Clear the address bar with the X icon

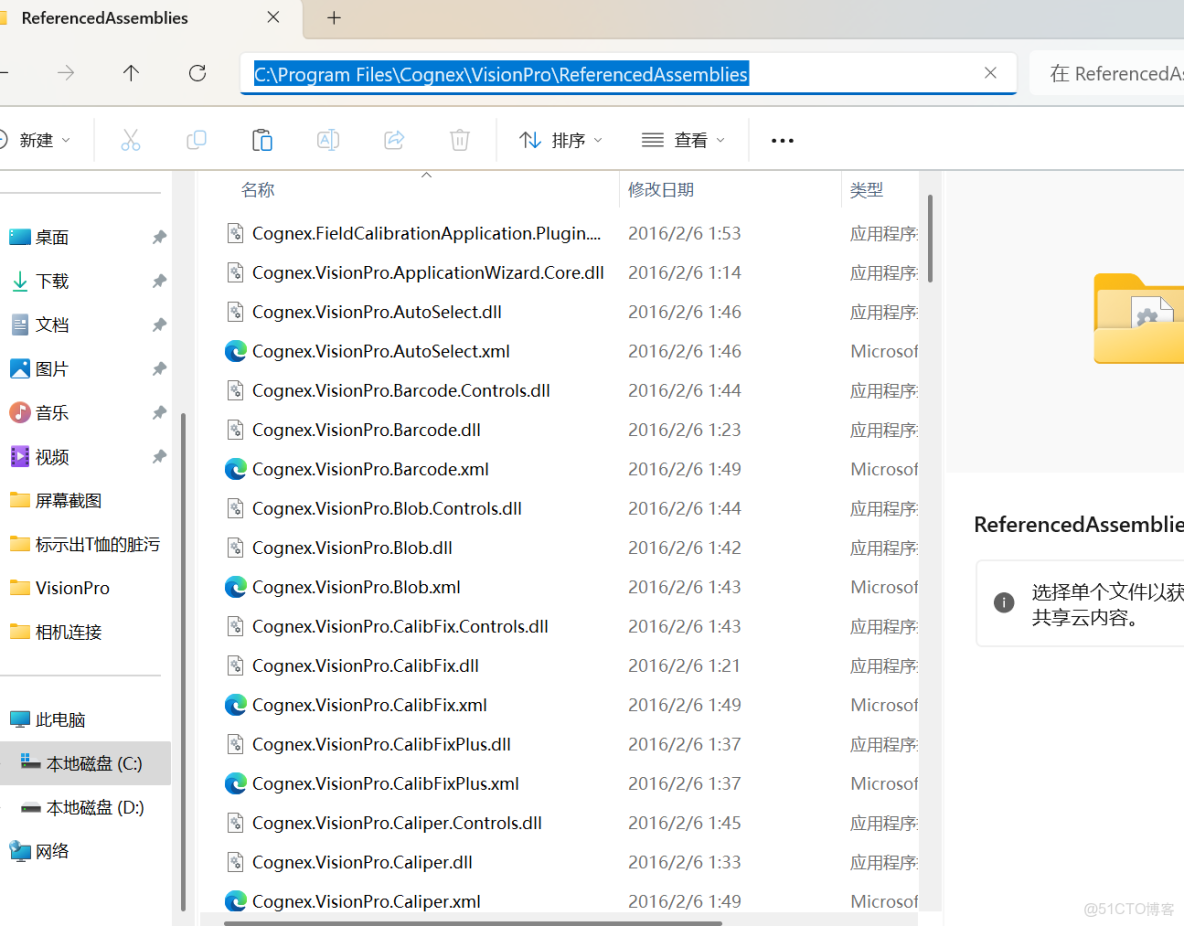[990, 73]
